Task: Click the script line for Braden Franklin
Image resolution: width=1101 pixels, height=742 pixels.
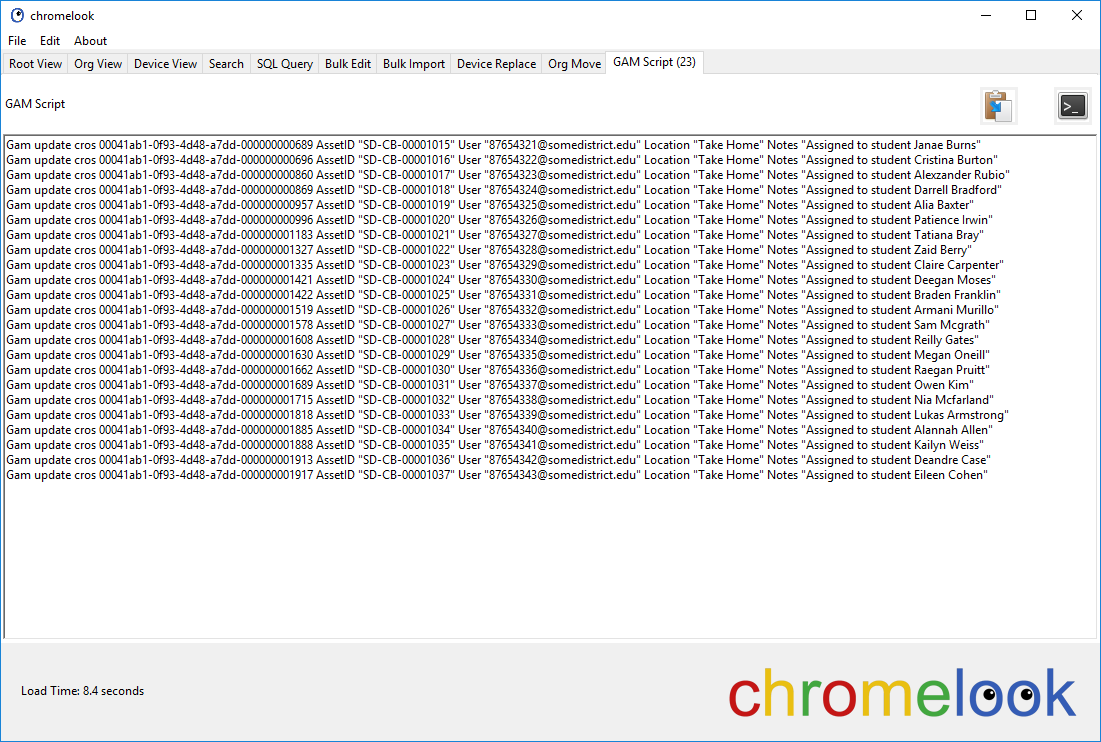Action: [x=504, y=295]
